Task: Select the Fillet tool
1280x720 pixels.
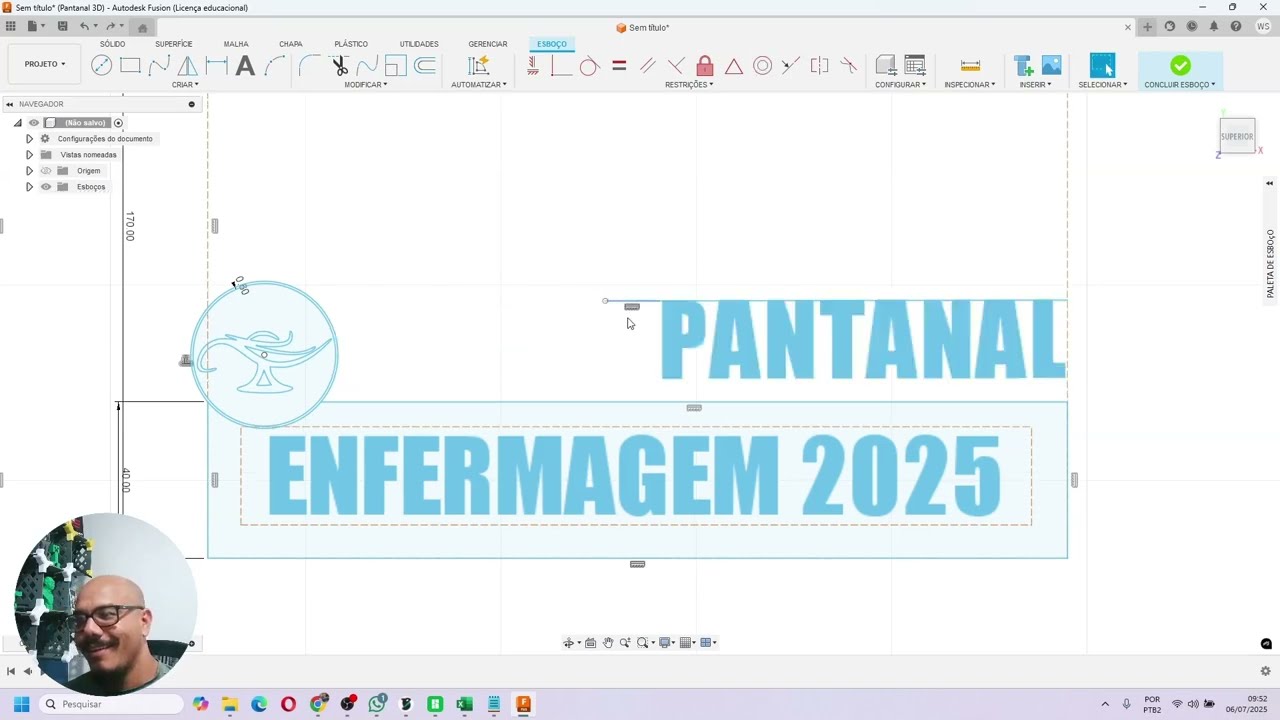Action: 310,66
